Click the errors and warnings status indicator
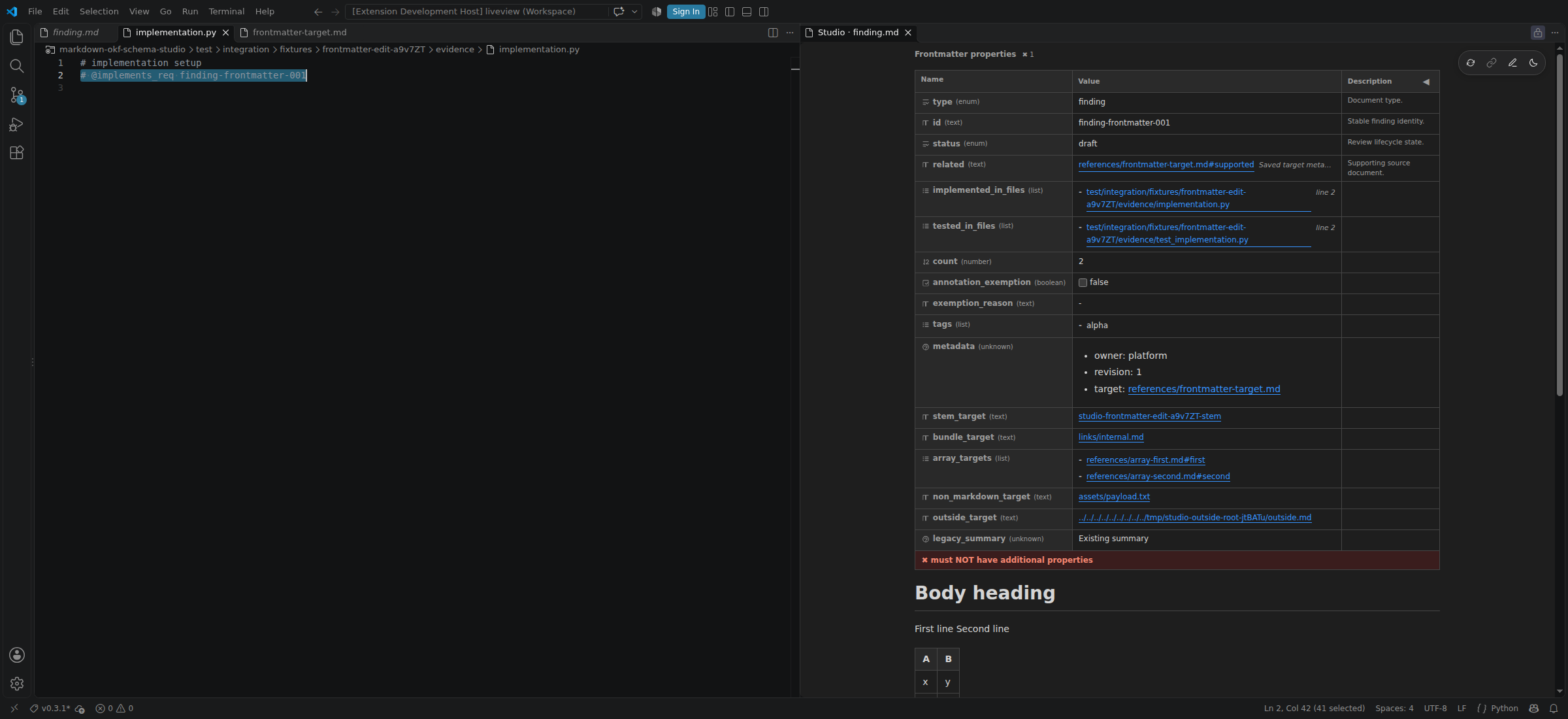 [x=114, y=709]
